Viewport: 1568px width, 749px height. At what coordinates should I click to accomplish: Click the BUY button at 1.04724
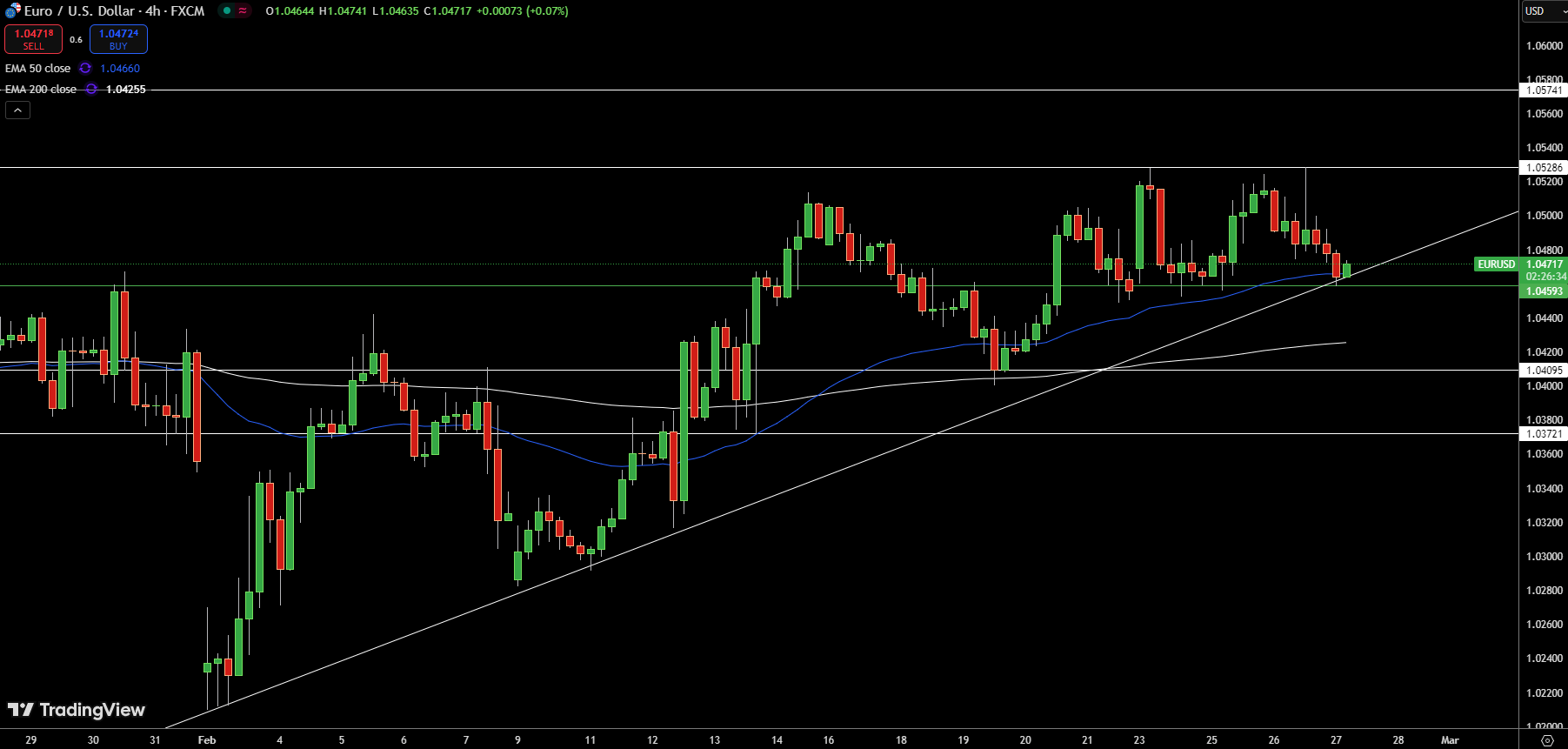[118, 39]
